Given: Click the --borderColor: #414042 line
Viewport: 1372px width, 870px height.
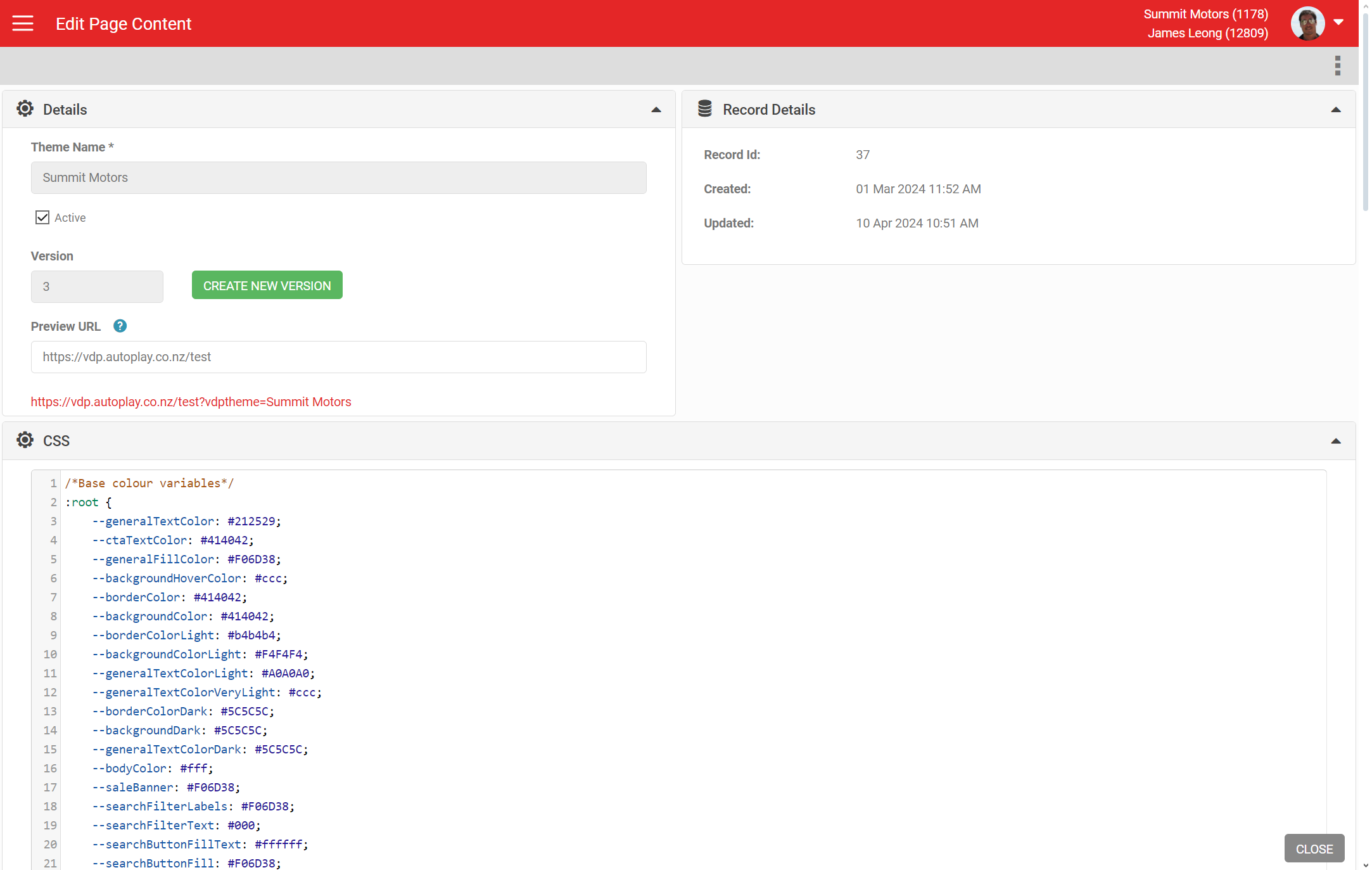Looking at the screenshot, I should click(170, 597).
